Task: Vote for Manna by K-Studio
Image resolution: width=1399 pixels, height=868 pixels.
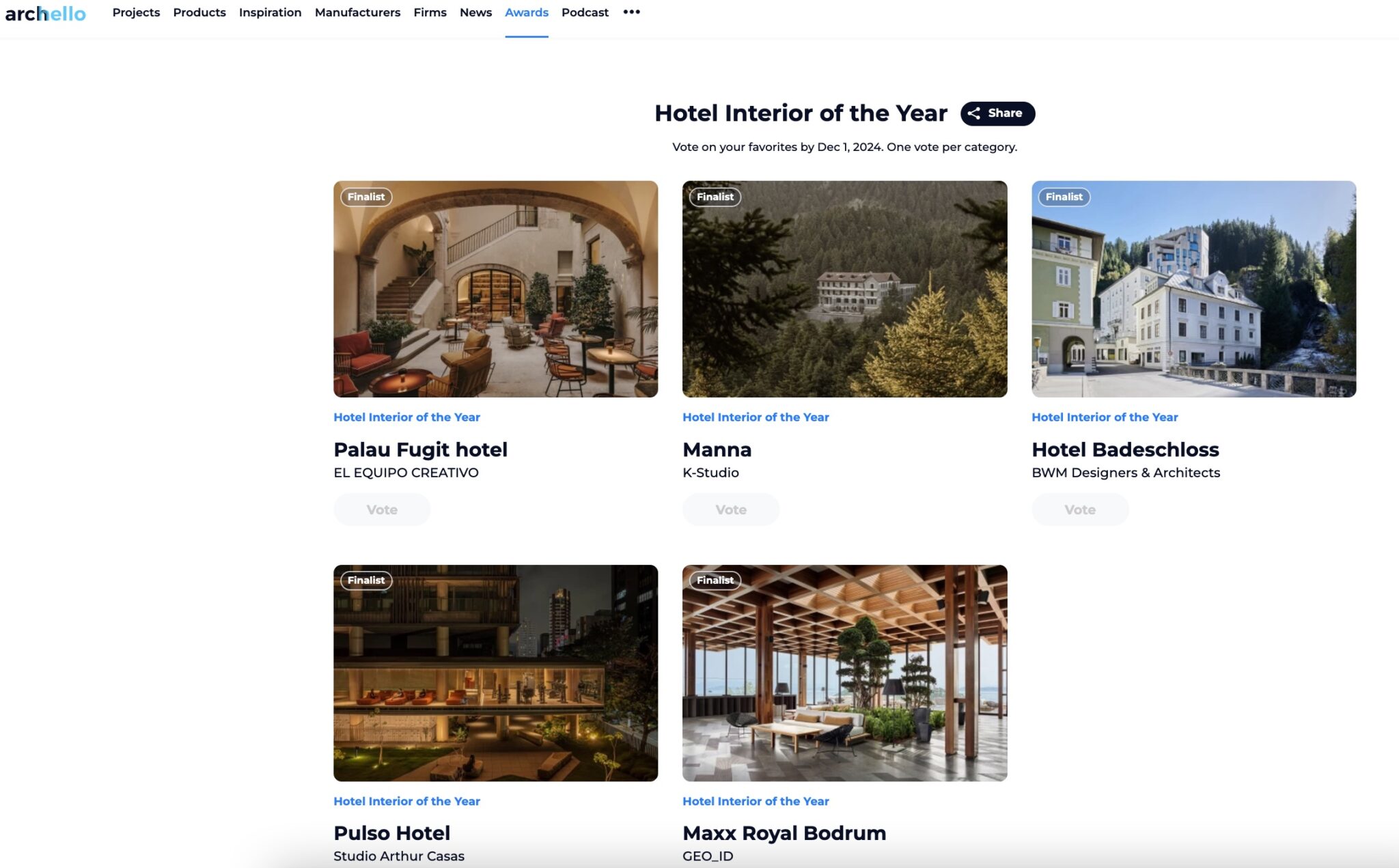Action: pyautogui.click(x=731, y=509)
